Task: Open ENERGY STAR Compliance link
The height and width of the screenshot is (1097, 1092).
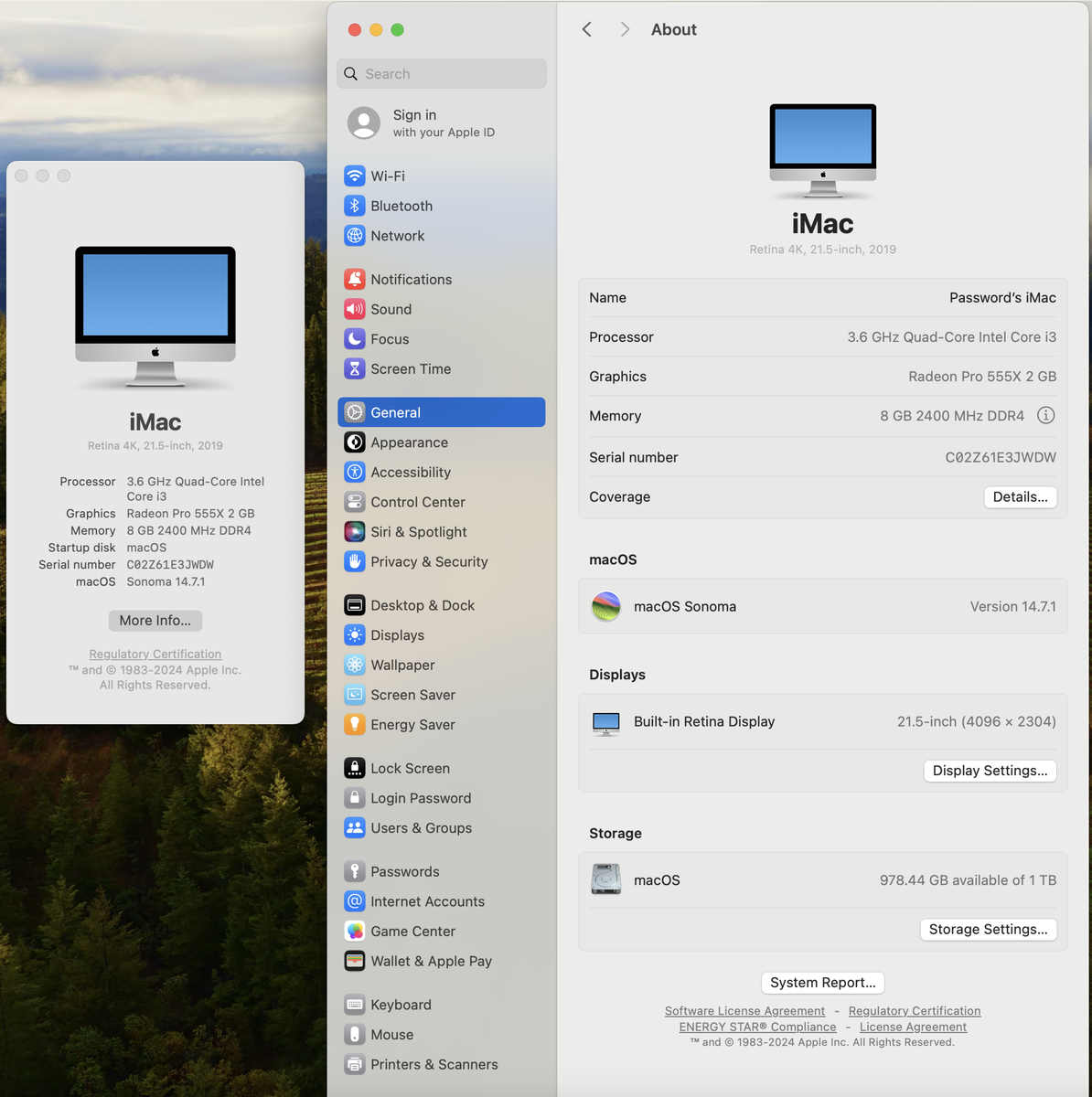Action: [x=757, y=1027]
